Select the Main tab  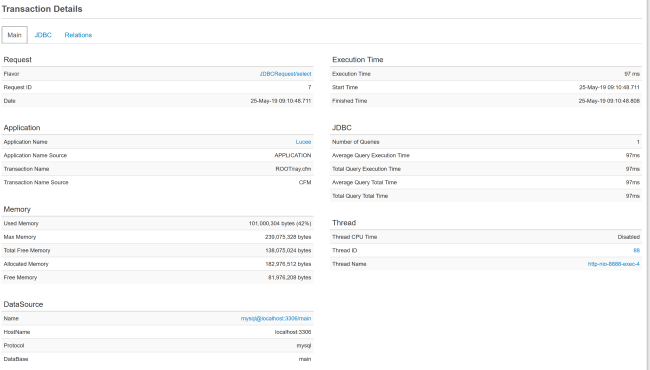click(x=15, y=35)
